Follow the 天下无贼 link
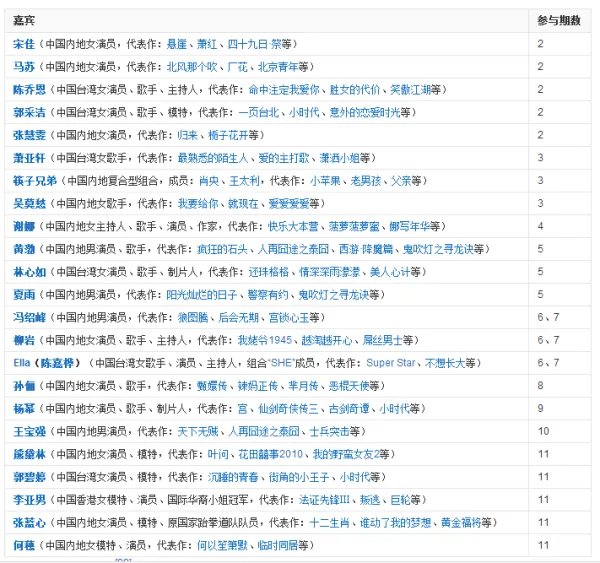Viewport: 600px width, 563px height. pos(198,432)
